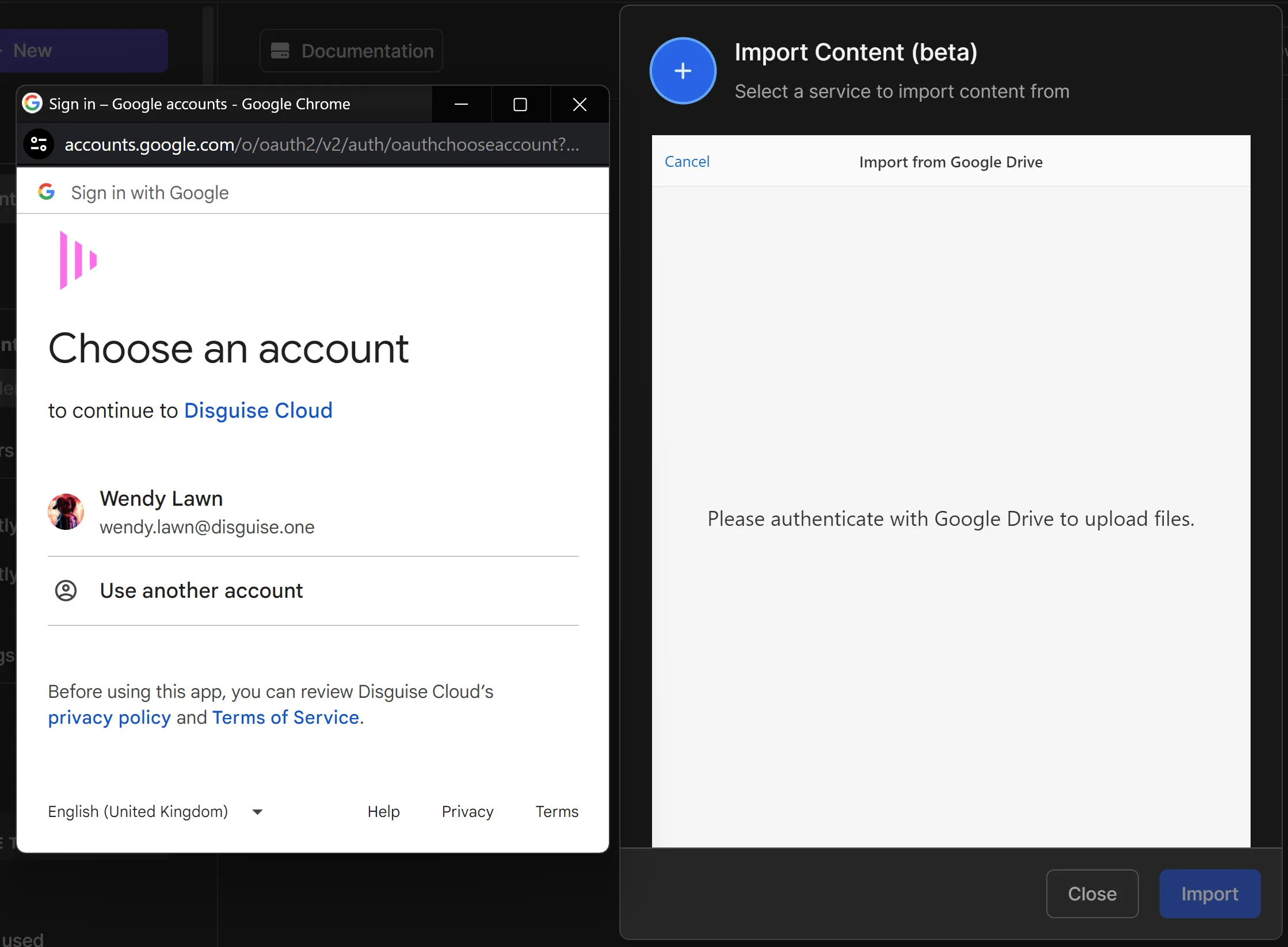This screenshot has height=947, width=1288.
Task: Click the Google G logo in header
Action: (x=46, y=192)
